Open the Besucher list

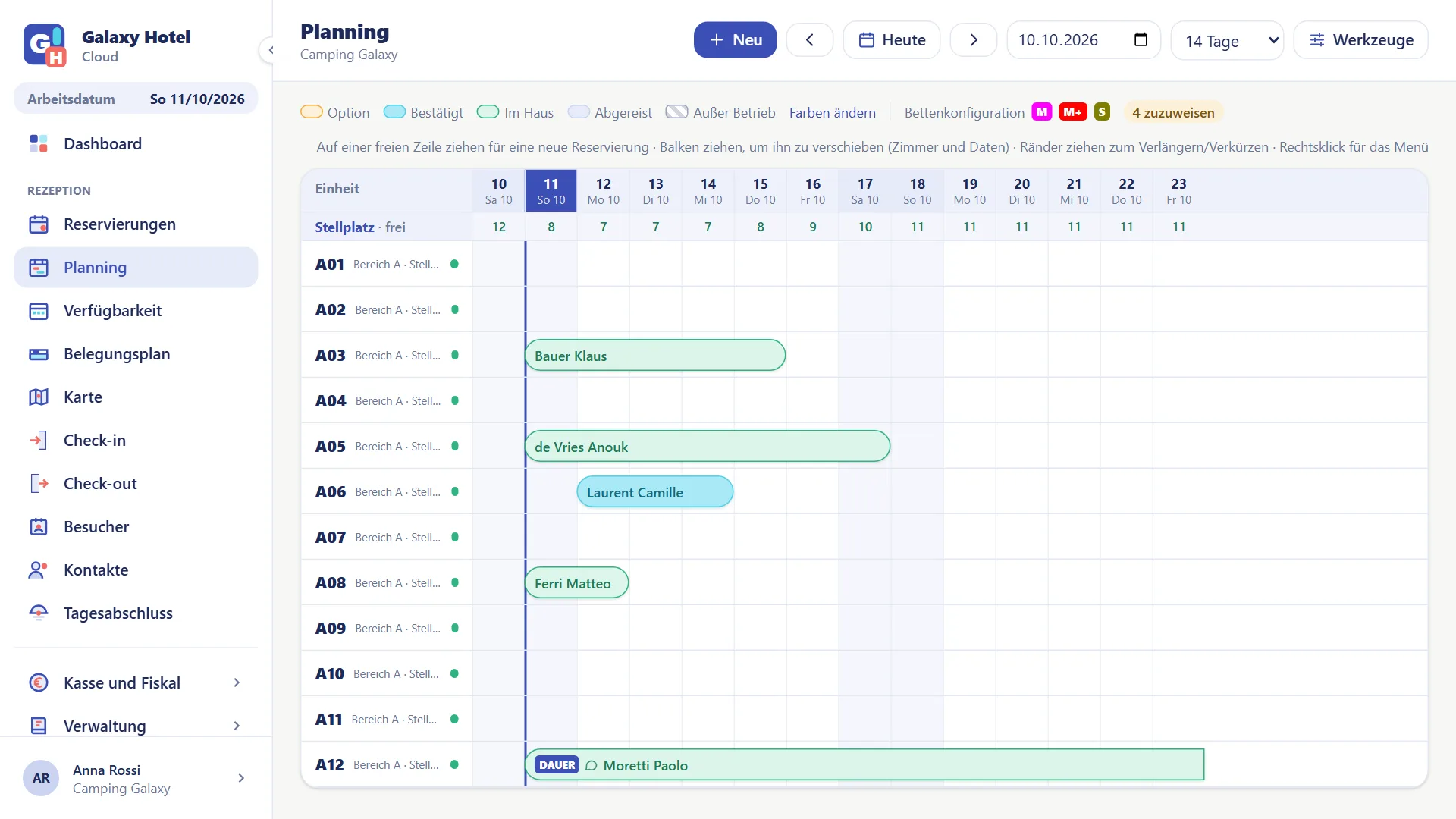(x=136, y=527)
